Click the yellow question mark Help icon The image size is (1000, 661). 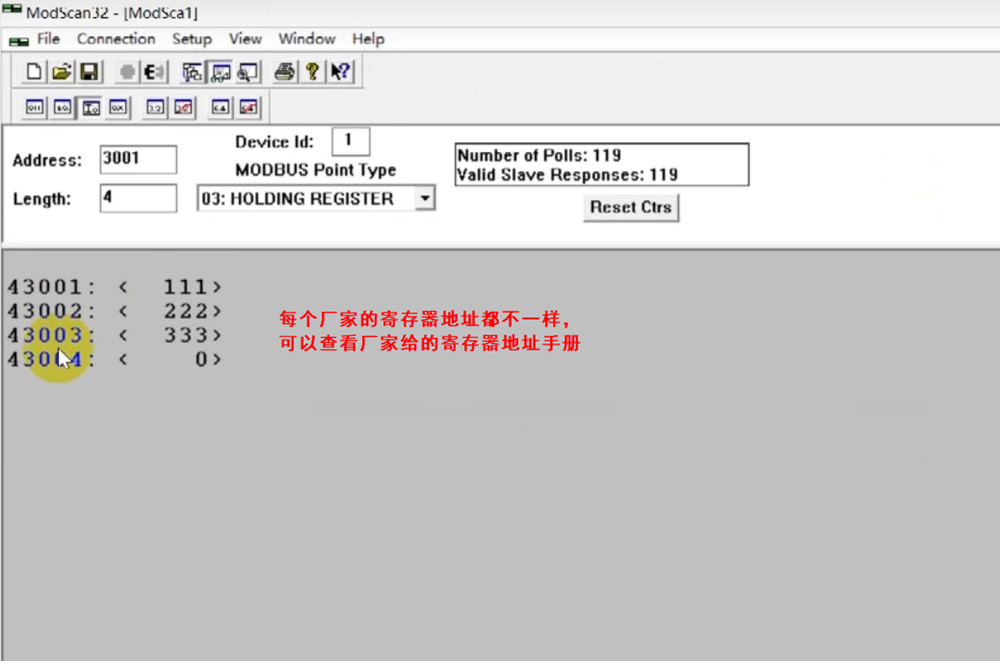pos(312,72)
